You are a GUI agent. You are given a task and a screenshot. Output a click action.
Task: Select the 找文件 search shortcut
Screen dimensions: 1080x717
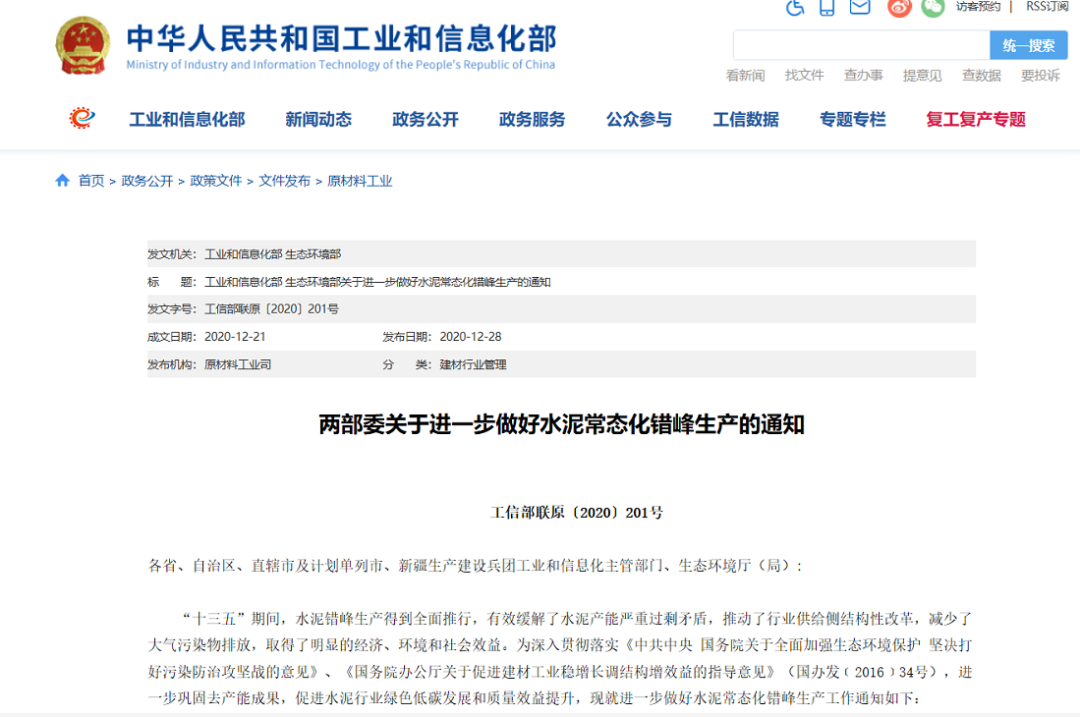click(804, 75)
